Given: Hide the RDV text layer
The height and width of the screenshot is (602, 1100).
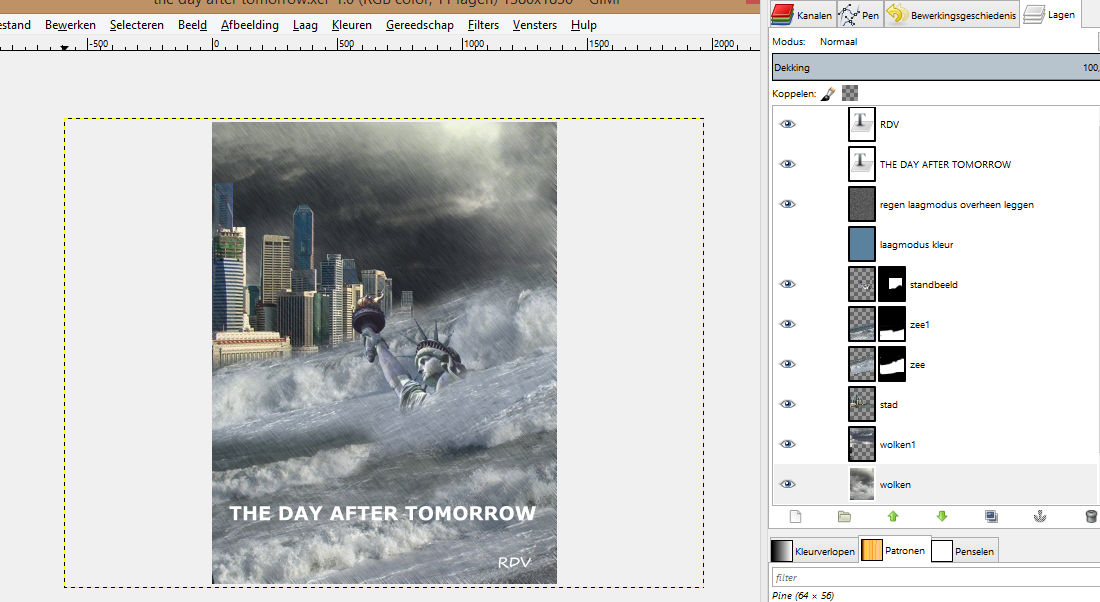Looking at the screenshot, I should click(x=788, y=125).
